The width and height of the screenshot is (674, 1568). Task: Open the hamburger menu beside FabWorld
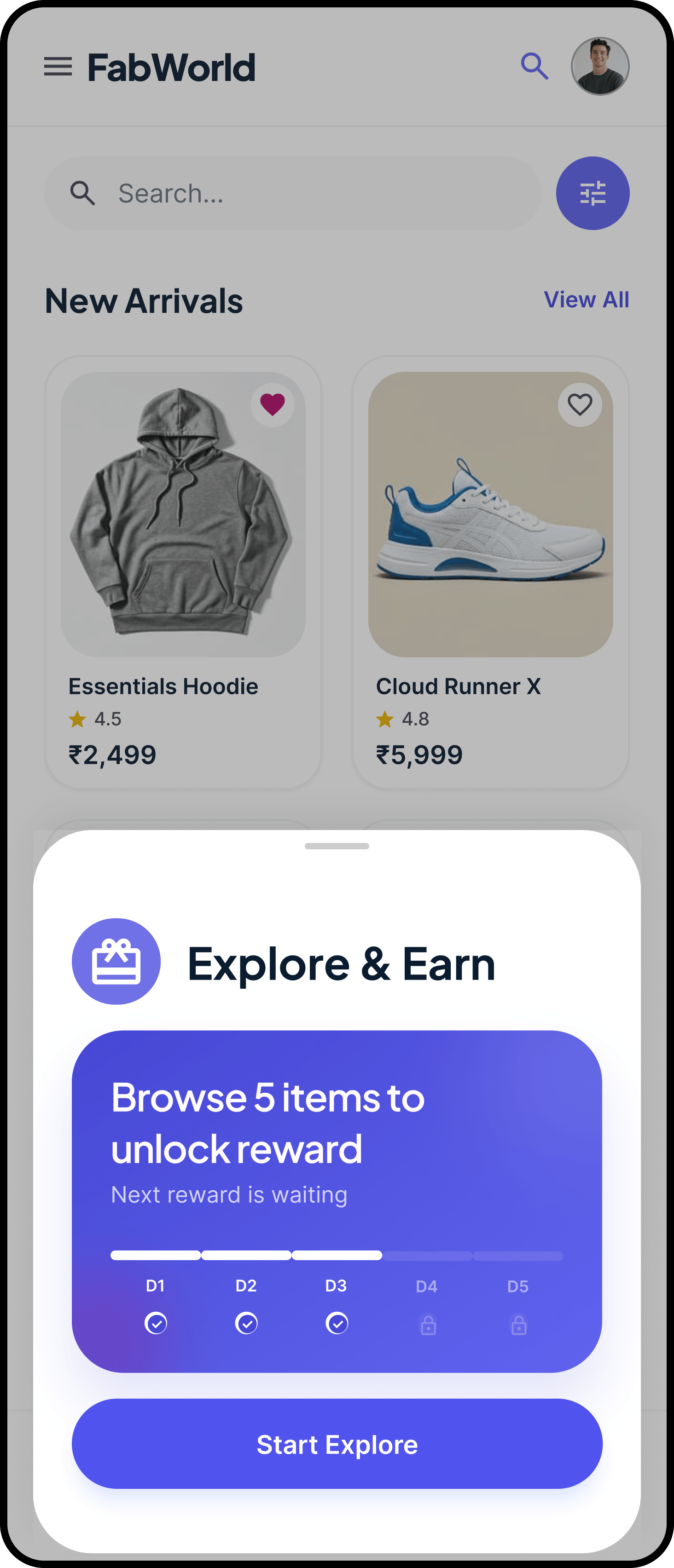58,66
